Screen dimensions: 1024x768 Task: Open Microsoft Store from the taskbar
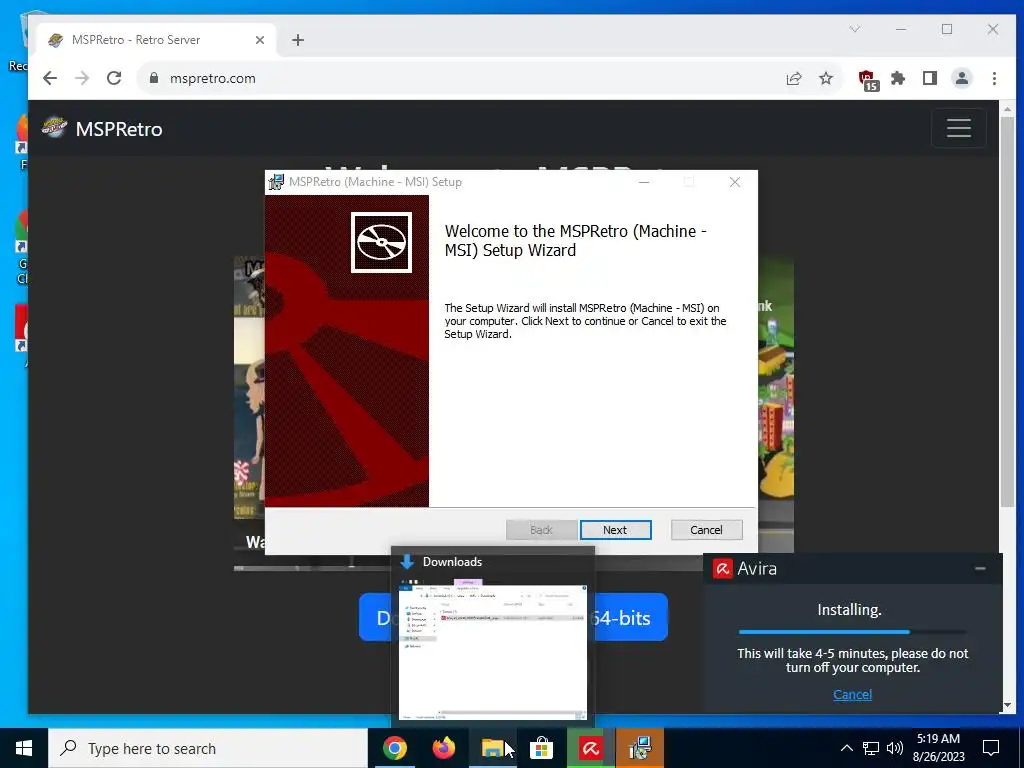point(541,748)
